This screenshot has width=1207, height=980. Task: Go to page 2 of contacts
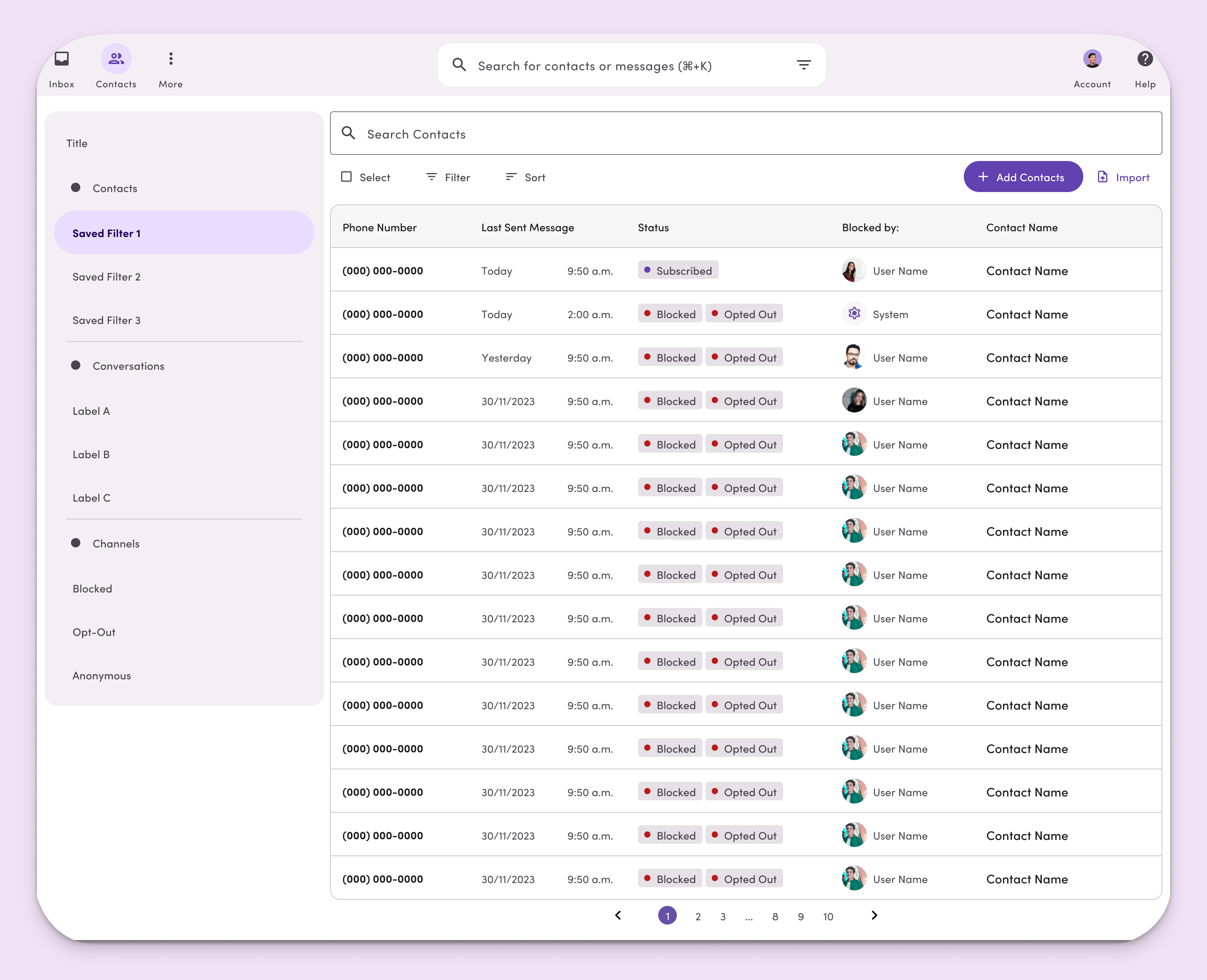[698, 916]
